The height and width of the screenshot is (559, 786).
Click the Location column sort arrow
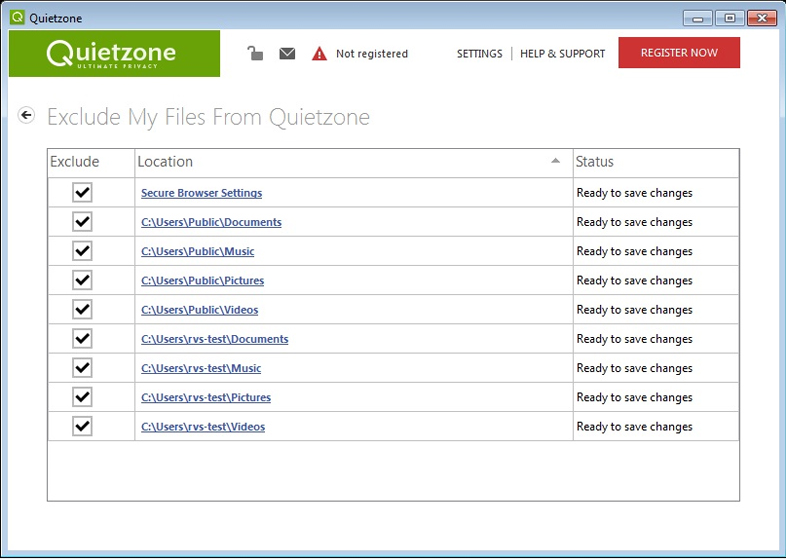[556, 161]
